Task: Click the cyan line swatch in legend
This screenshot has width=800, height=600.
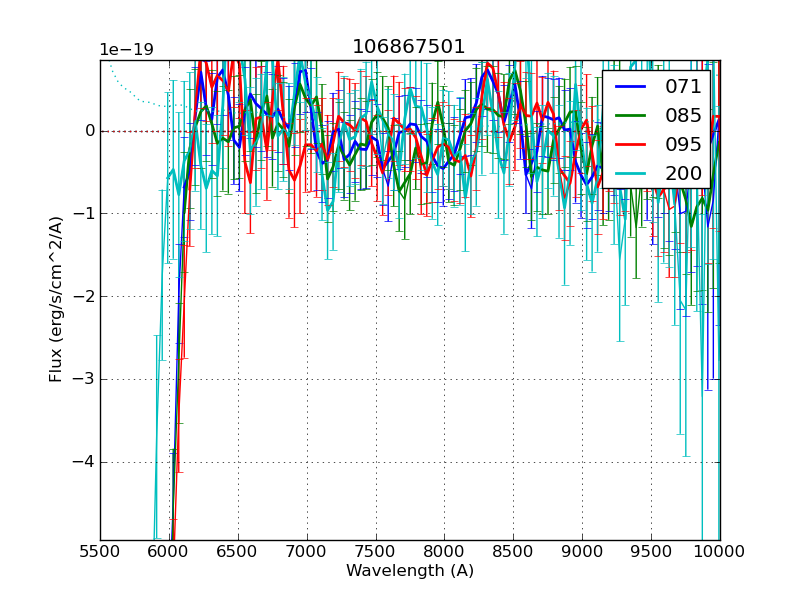Action: (x=632, y=173)
